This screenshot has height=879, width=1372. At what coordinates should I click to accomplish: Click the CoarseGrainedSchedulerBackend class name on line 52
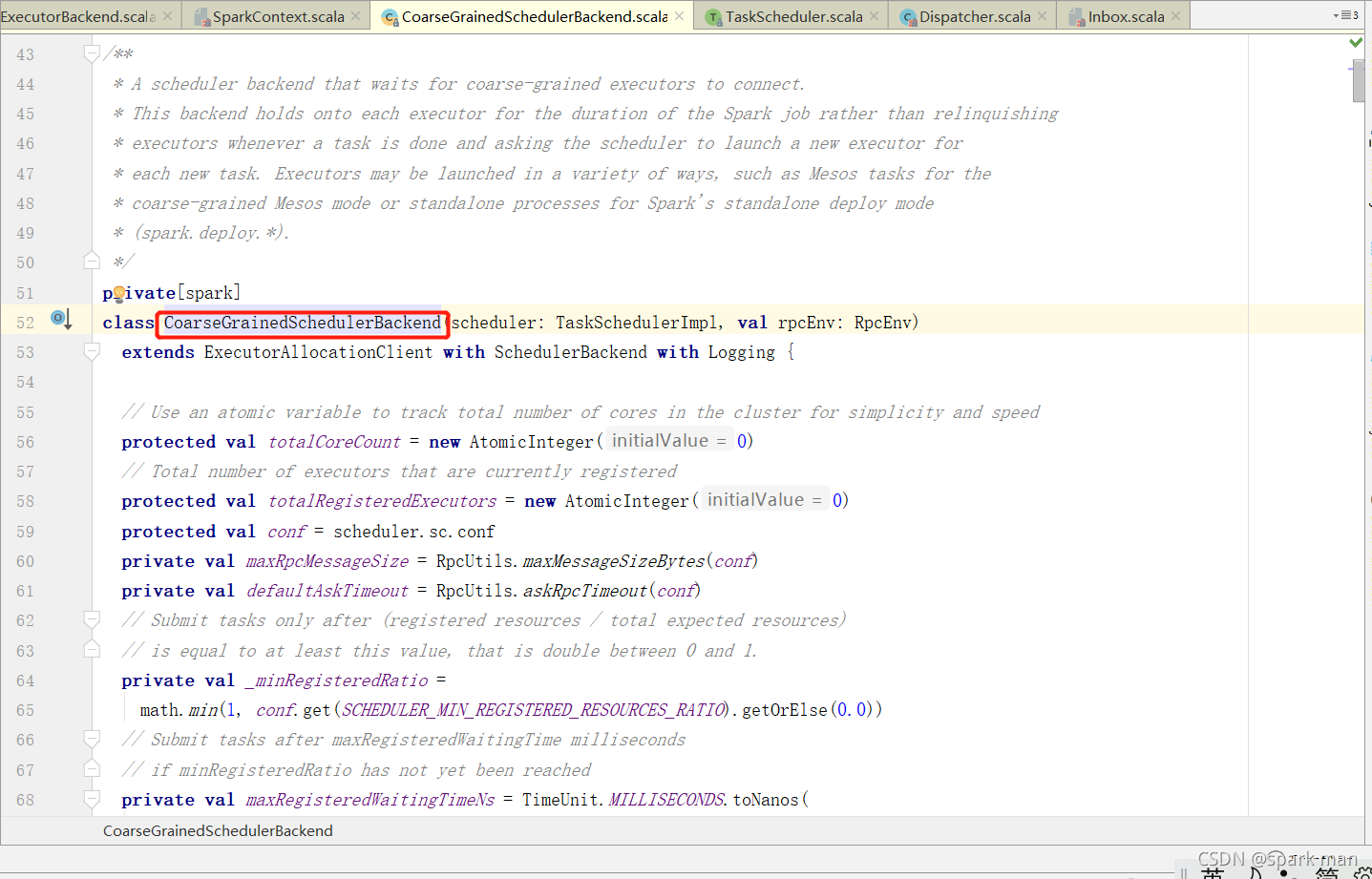click(303, 323)
